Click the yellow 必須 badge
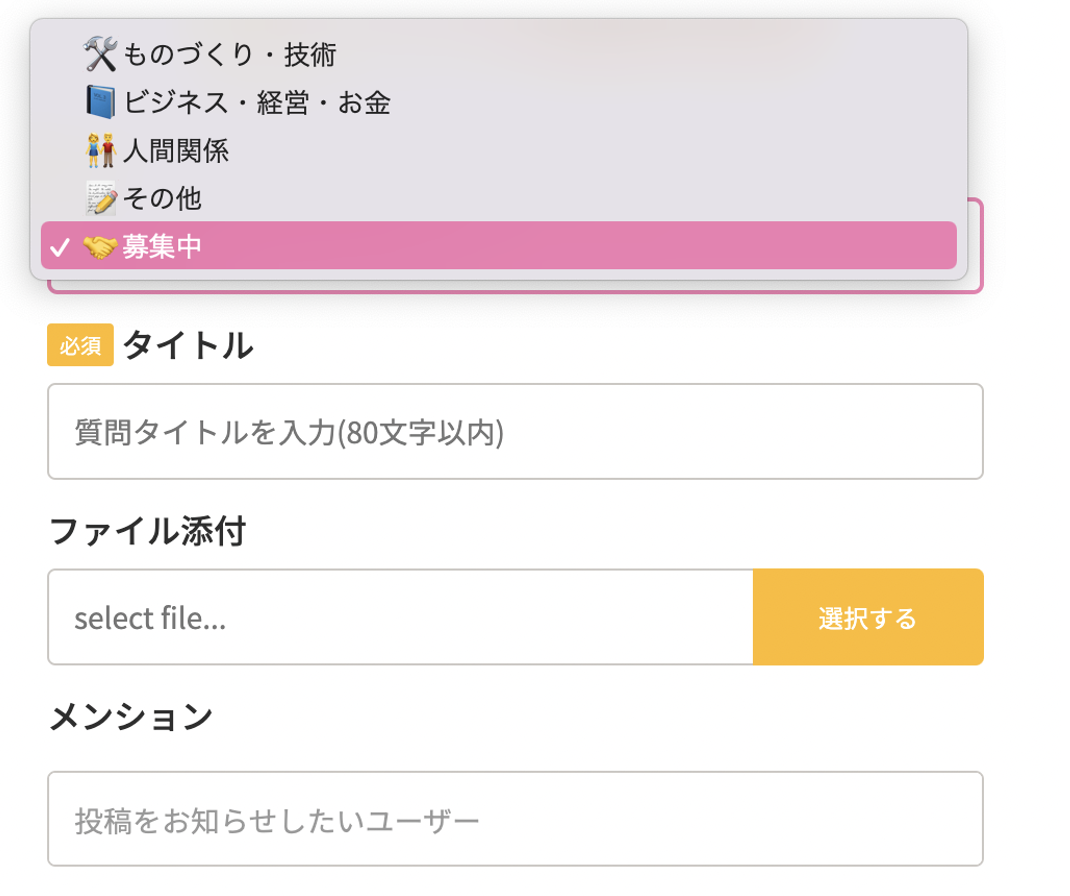 pyautogui.click(x=80, y=346)
